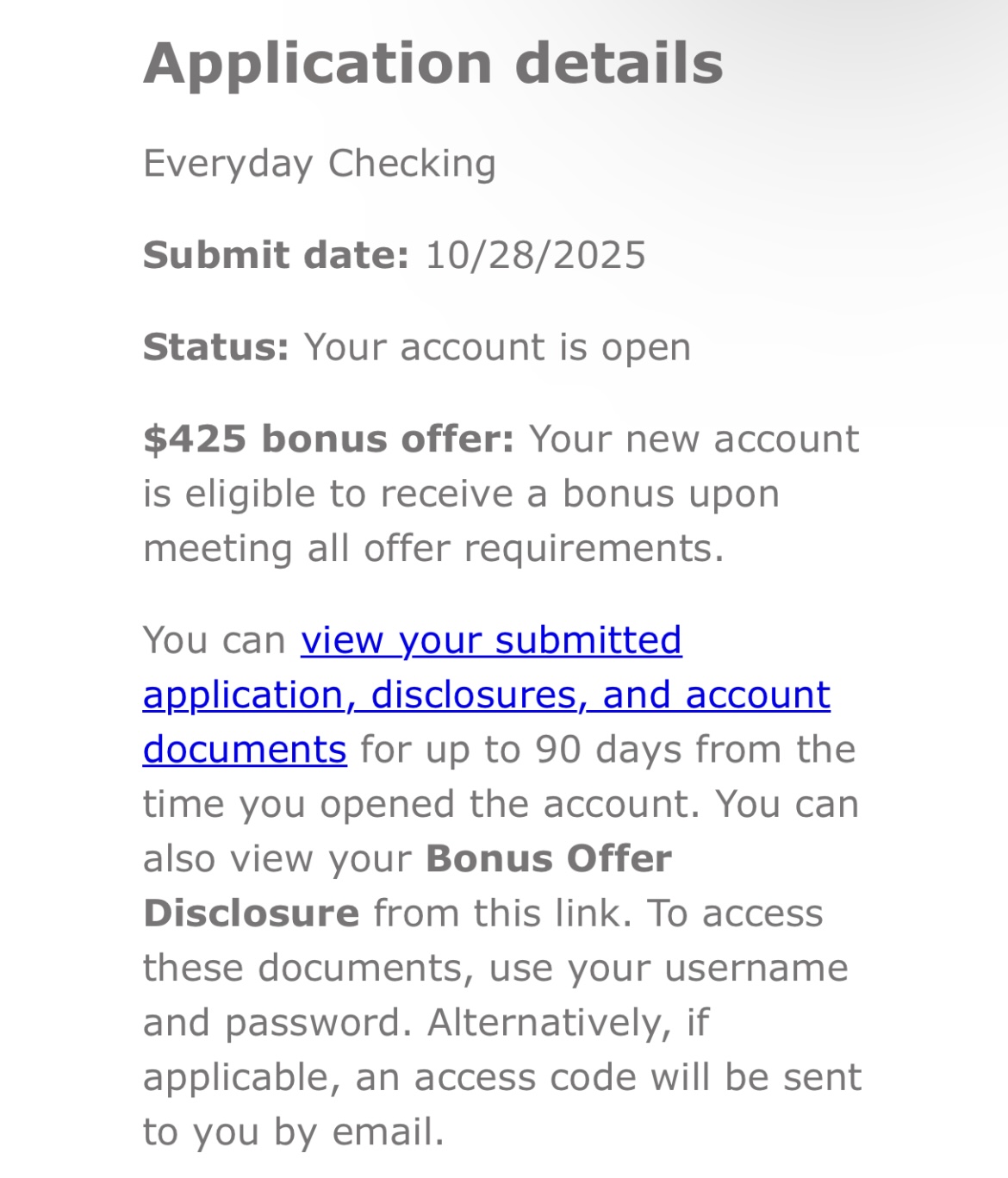Open the view your submitted application link
This screenshot has height=1178, width=1008.
[x=491, y=641]
